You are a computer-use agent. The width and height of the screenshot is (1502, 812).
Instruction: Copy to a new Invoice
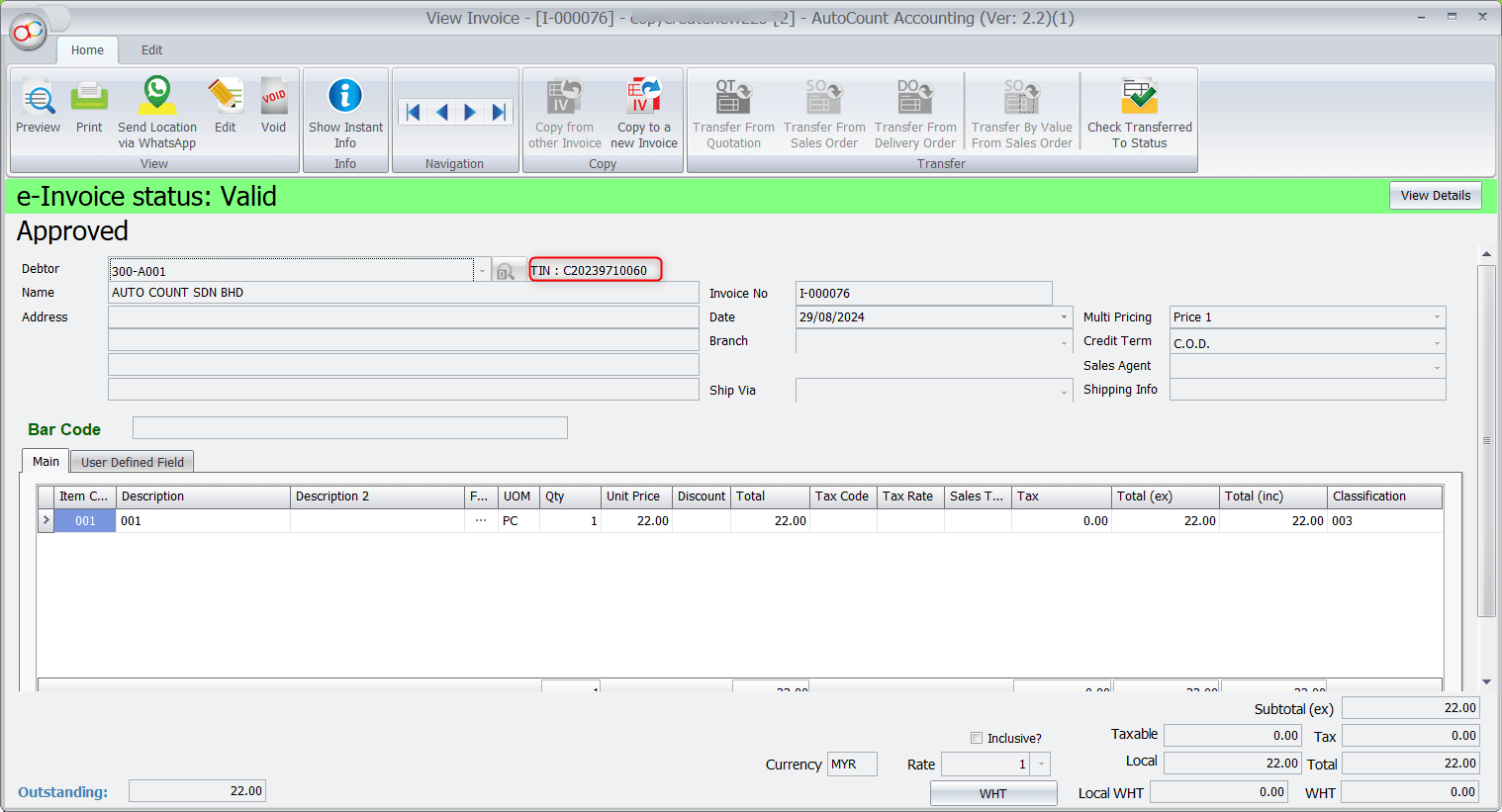coord(644,112)
